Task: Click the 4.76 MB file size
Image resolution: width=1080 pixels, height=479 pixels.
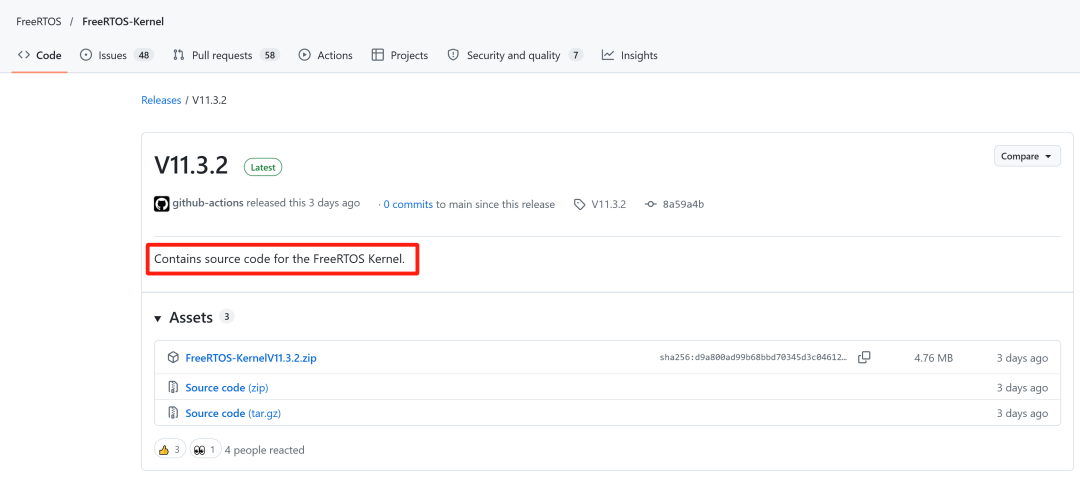Action: tap(933, 358)
